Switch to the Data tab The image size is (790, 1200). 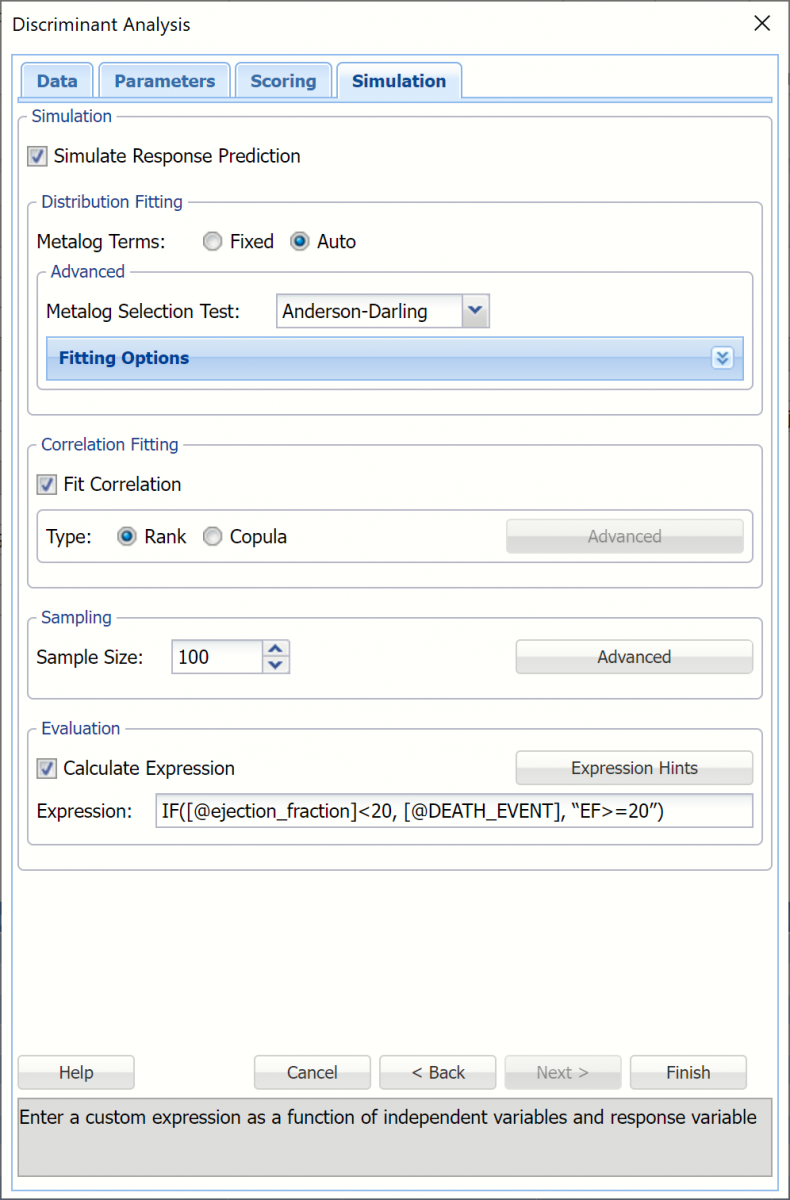(57, 81)
